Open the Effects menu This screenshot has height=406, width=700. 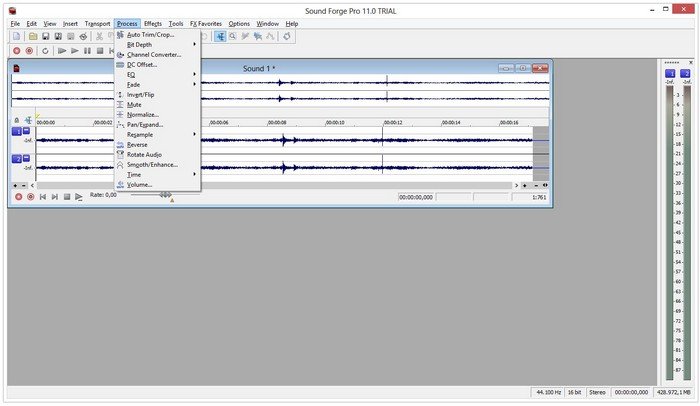tap(153, 24)
